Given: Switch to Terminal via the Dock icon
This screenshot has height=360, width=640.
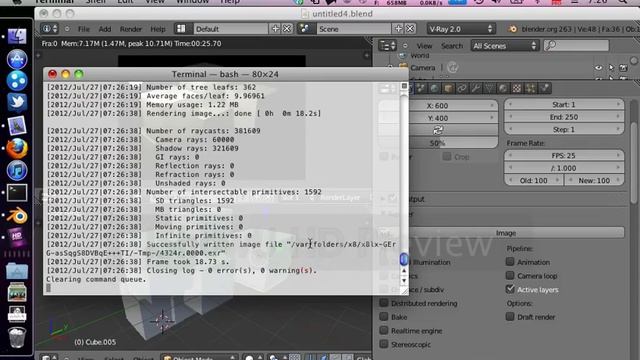Looking at the screenshot, I should click(x=17, y=193).
